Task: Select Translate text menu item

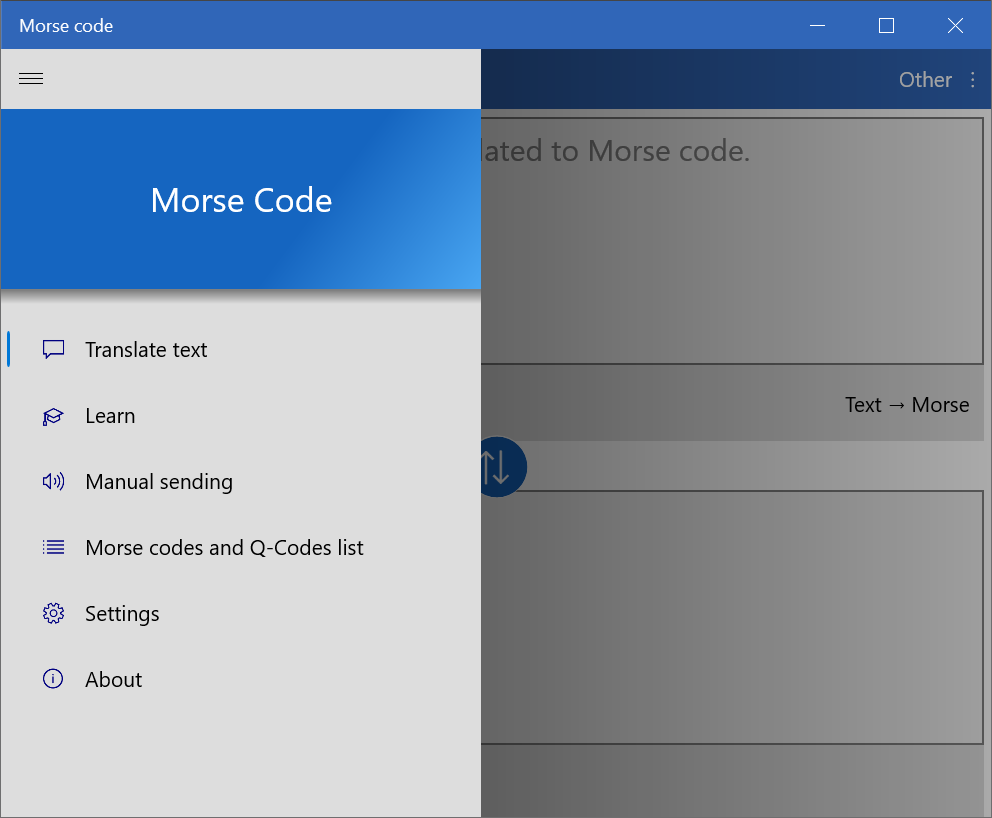Action: [240, 349]
